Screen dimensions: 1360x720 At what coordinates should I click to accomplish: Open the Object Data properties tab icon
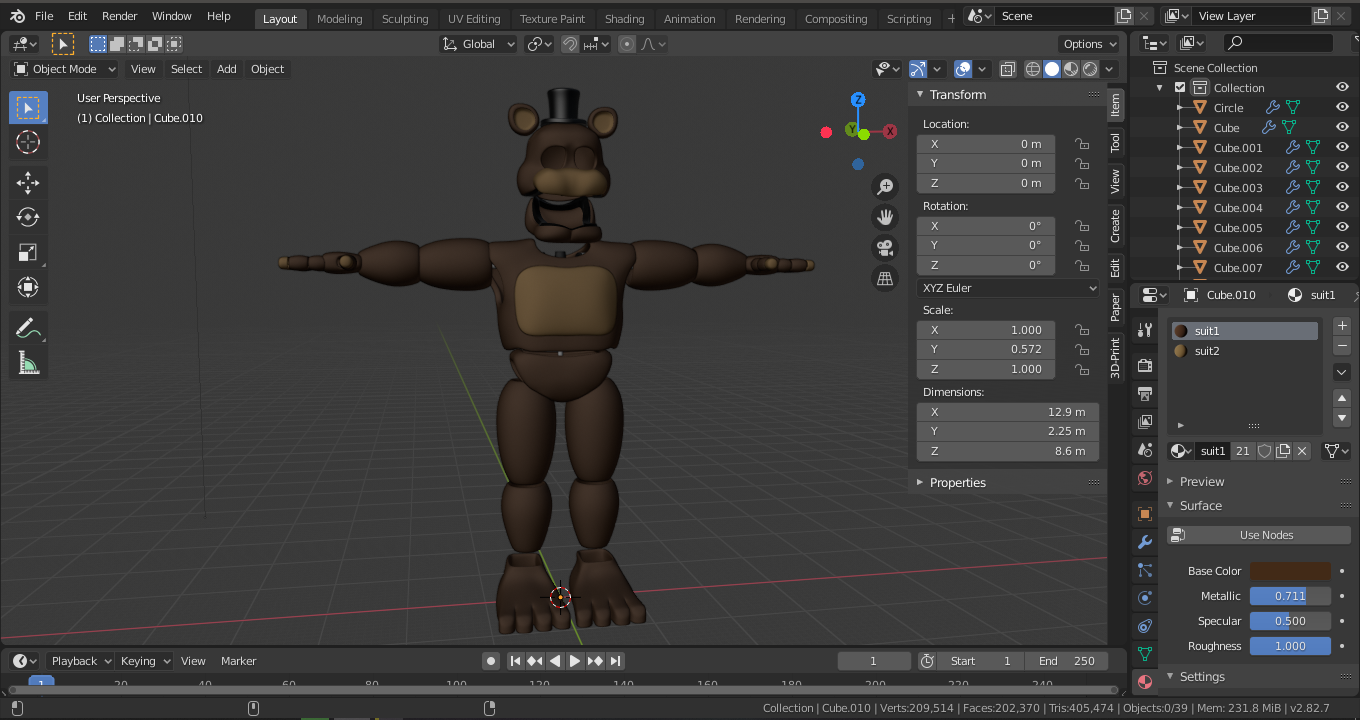pyautogui.click(x=1145, y=654)
